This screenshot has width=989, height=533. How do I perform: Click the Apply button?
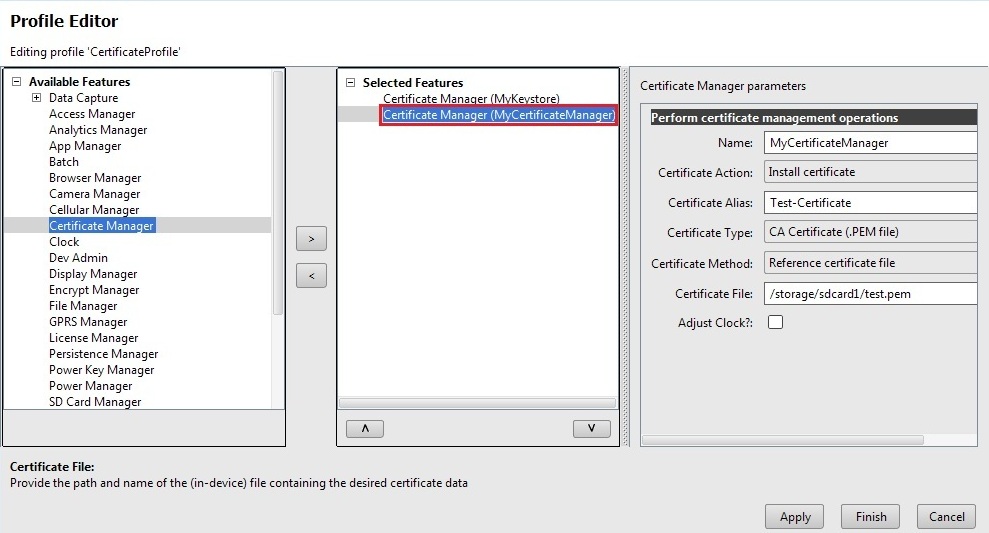point(794,517)
